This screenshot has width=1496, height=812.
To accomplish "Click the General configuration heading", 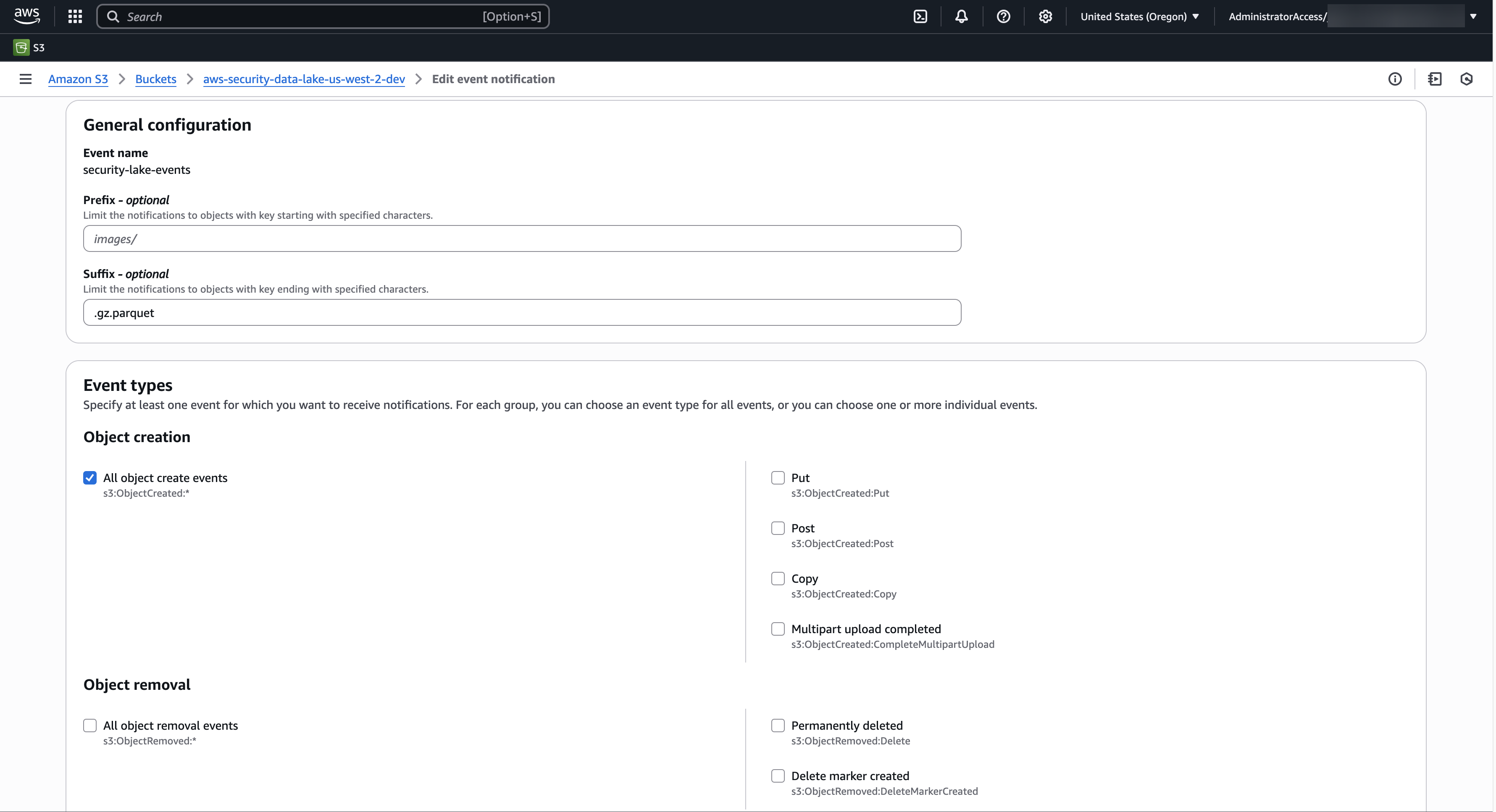I will (167, 125).
